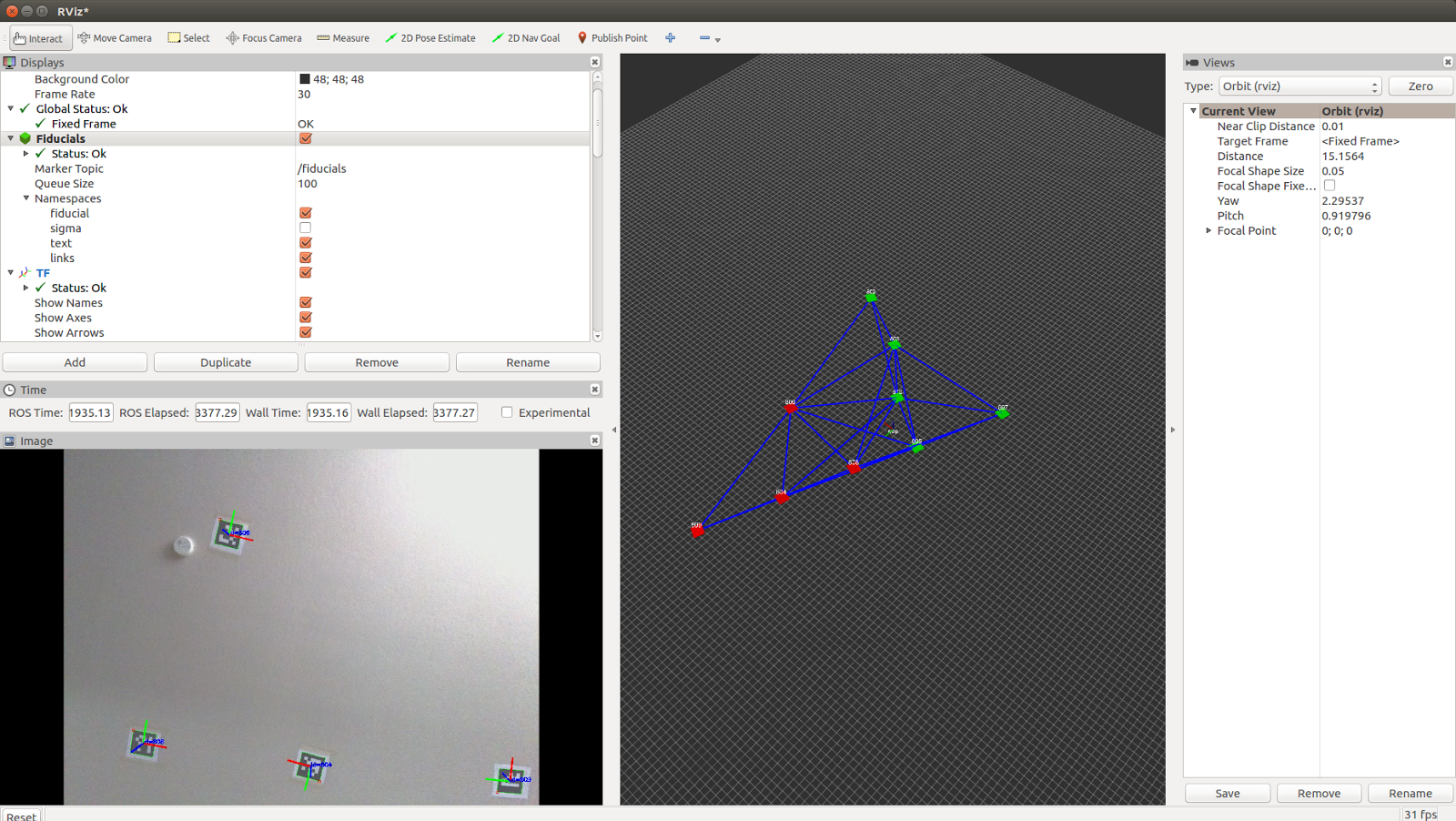The width and height of the screenshot is (1456, 821).
Task: Activate the Measure tool
Action: tap(343, 38)
